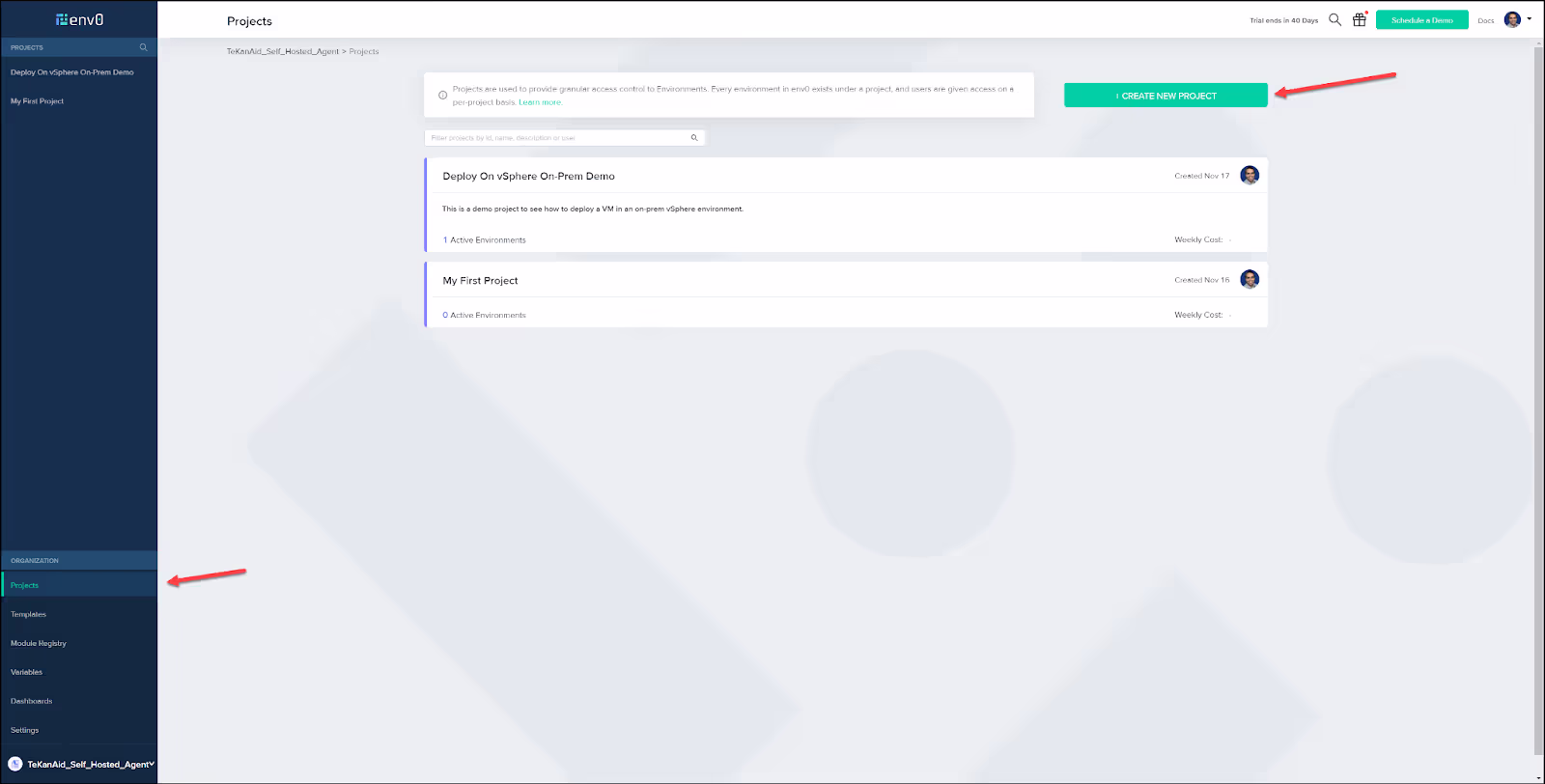
Task: Open My First Project in sidebar
Action: (x=37, y=101)
